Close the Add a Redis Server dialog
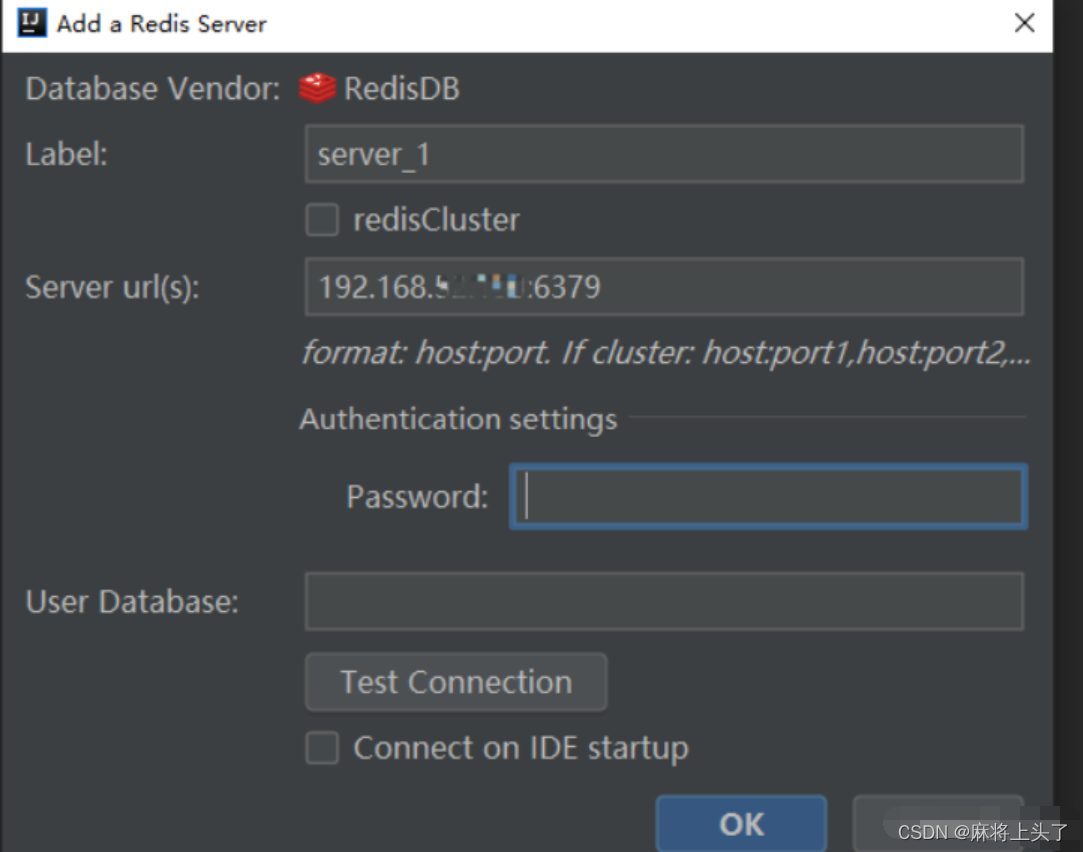Viewport: 1083px width, 852px height. coord(1024,23)
